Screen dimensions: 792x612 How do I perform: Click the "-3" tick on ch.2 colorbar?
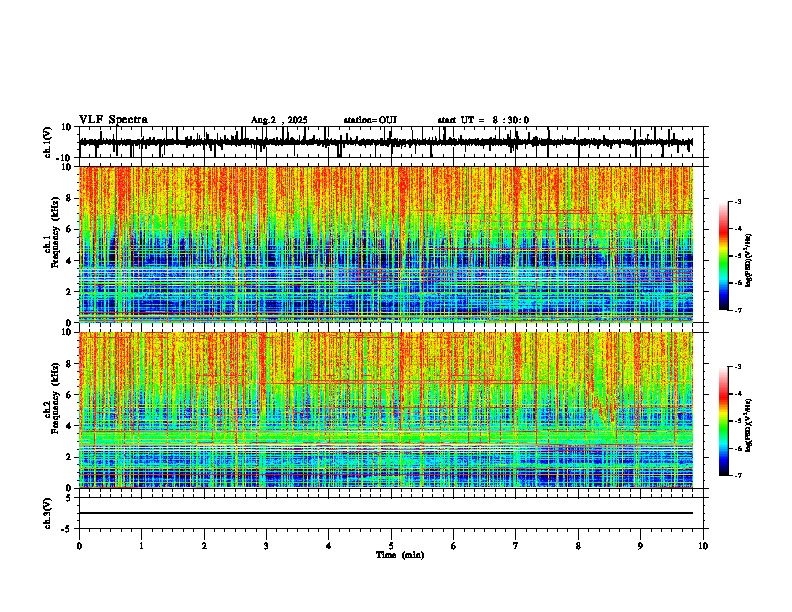738,367
